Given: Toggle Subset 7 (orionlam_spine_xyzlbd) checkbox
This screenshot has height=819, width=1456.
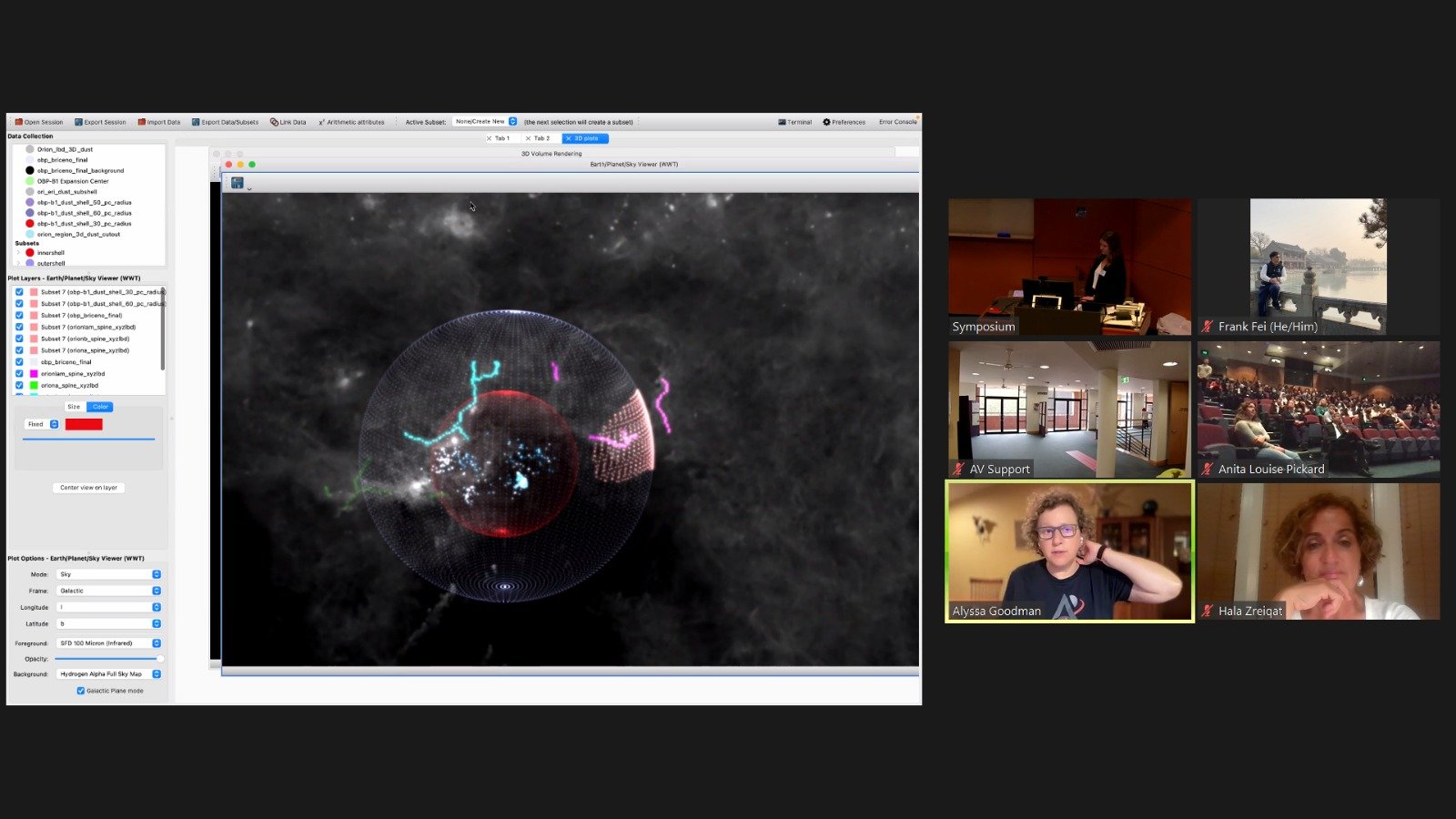Looking at the screenshot, I should (19, 327).
